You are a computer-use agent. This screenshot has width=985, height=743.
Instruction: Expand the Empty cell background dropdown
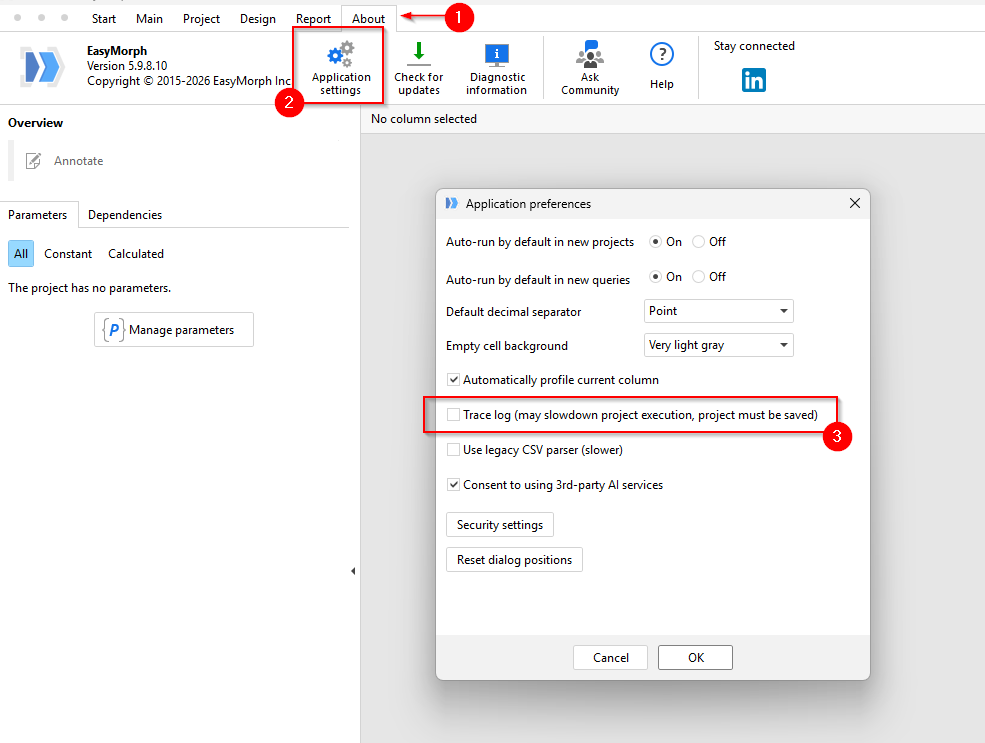719,346
